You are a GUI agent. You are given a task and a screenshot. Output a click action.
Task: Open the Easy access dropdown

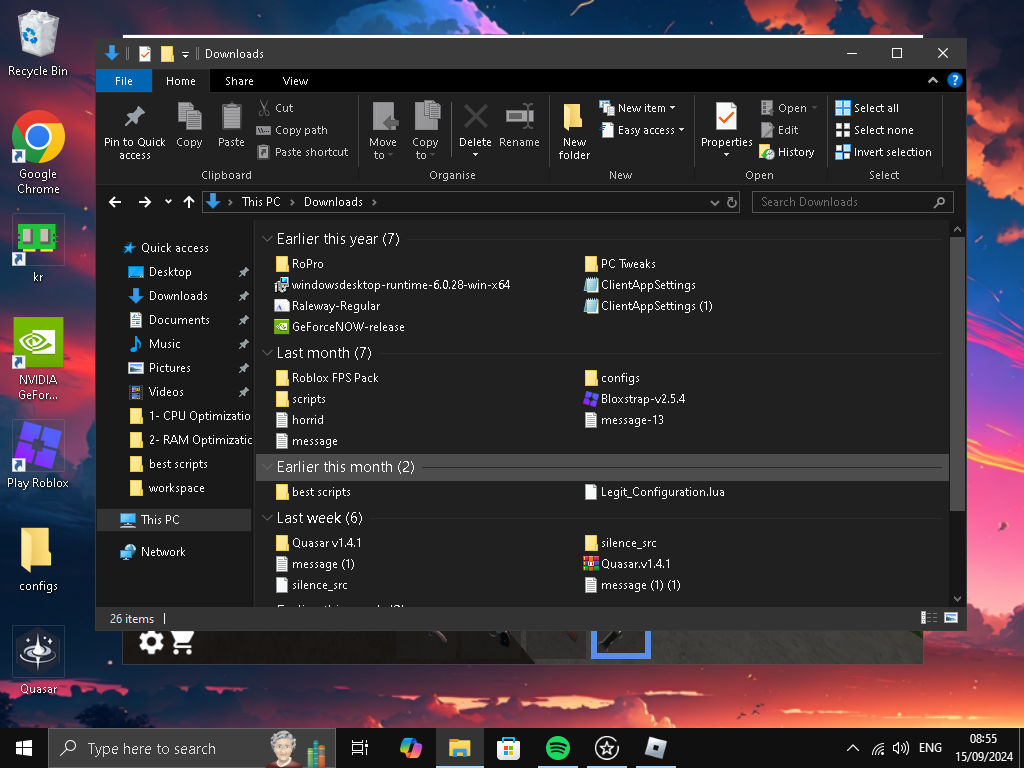[643, 130]
